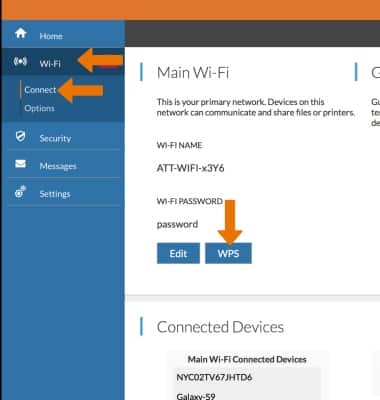Image resolution: width=380 pixels, height=400 pixels.
Task: Select the displayed Wi-Fi password value
Action: coord(177,224)
